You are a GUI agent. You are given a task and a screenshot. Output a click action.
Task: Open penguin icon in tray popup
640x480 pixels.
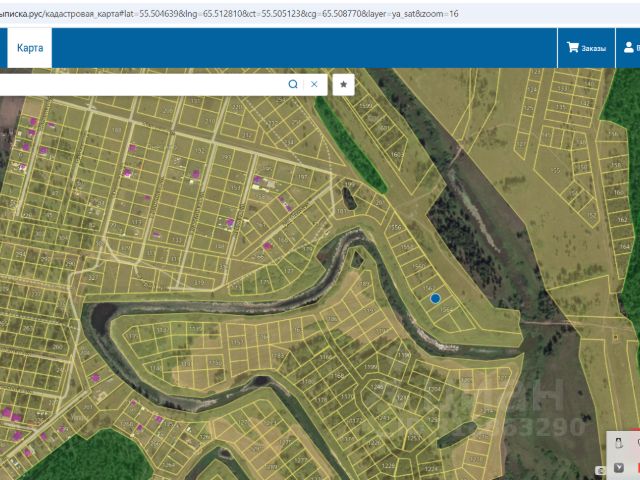coord(618,443)
